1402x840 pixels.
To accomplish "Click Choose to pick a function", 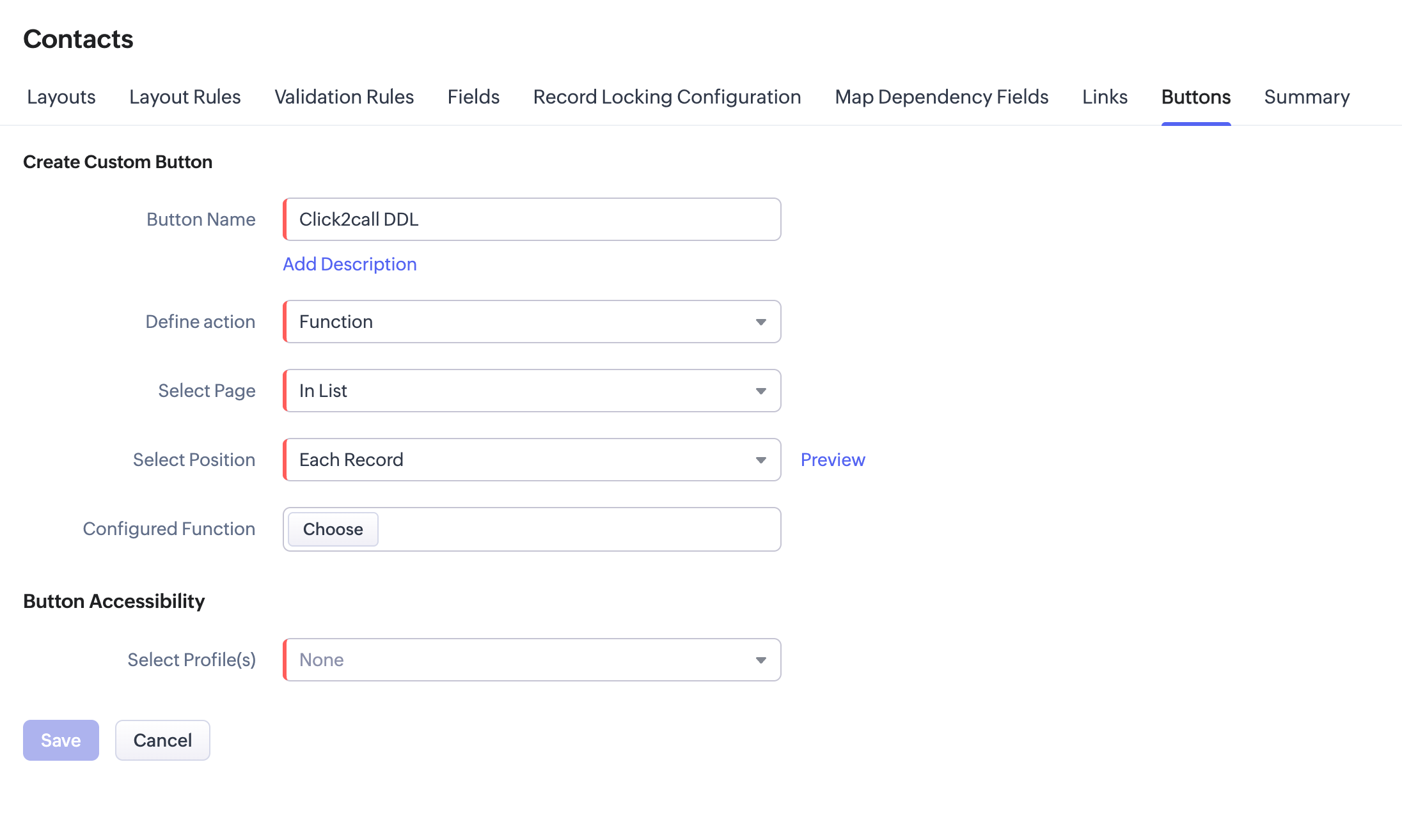I will pyautogui.click(x=333, y=529).
